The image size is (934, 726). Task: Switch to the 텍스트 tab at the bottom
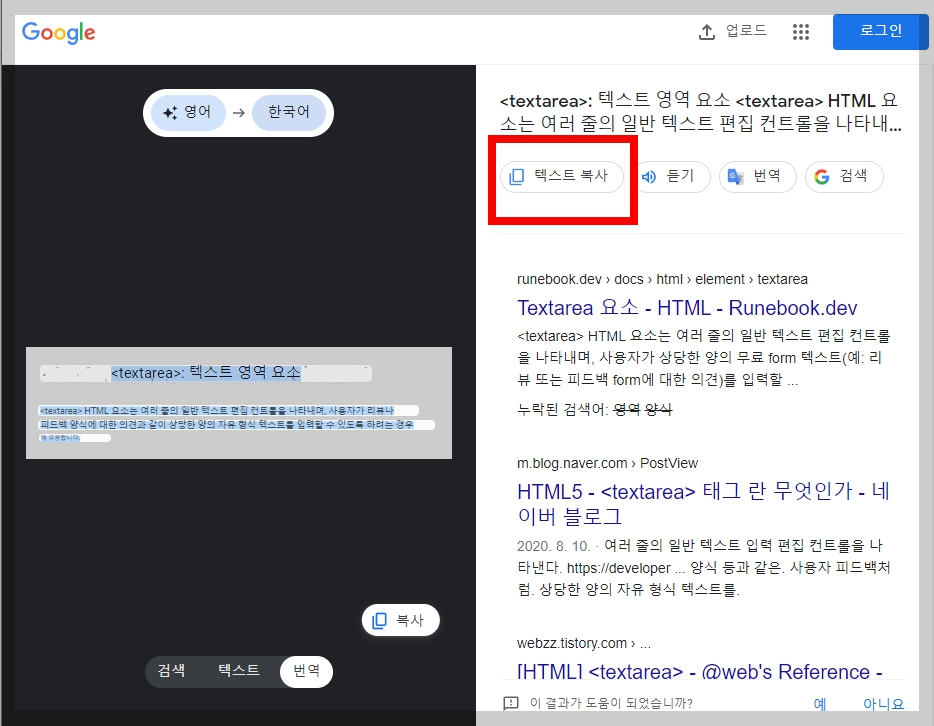coord(238,671)
